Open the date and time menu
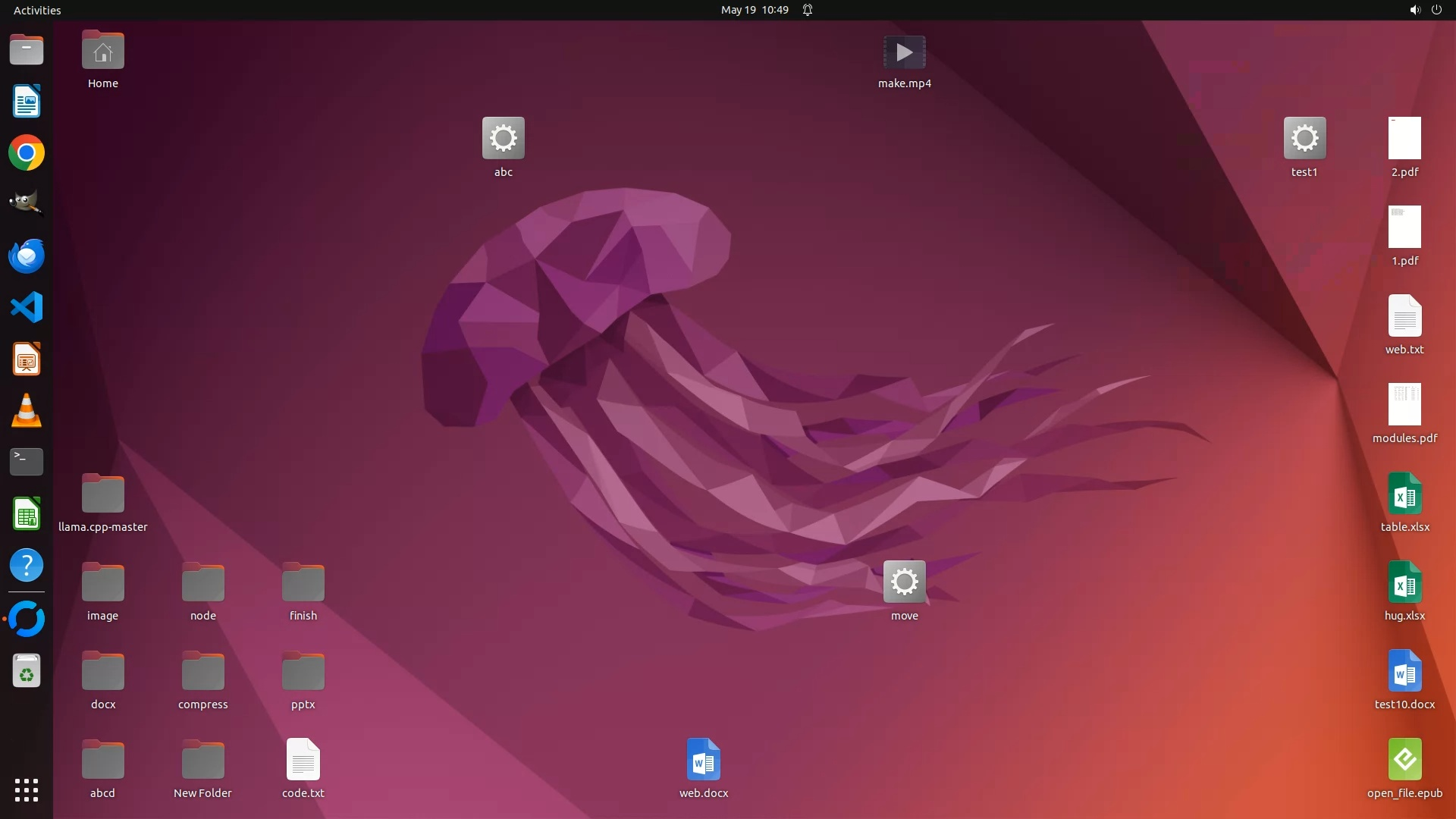Screen dimensions: 1456x819 754,10
